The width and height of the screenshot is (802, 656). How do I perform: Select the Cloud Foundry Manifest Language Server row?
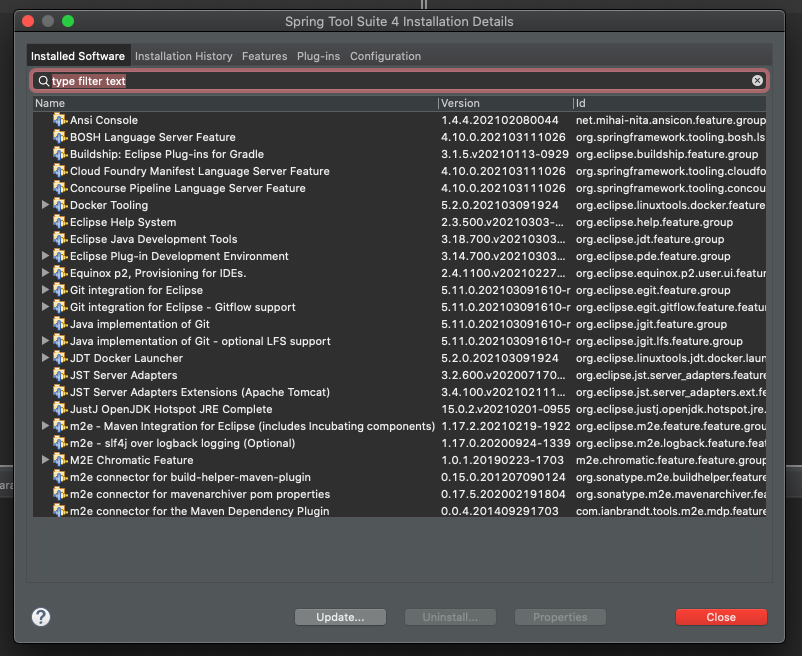click(x=399, y=171)
